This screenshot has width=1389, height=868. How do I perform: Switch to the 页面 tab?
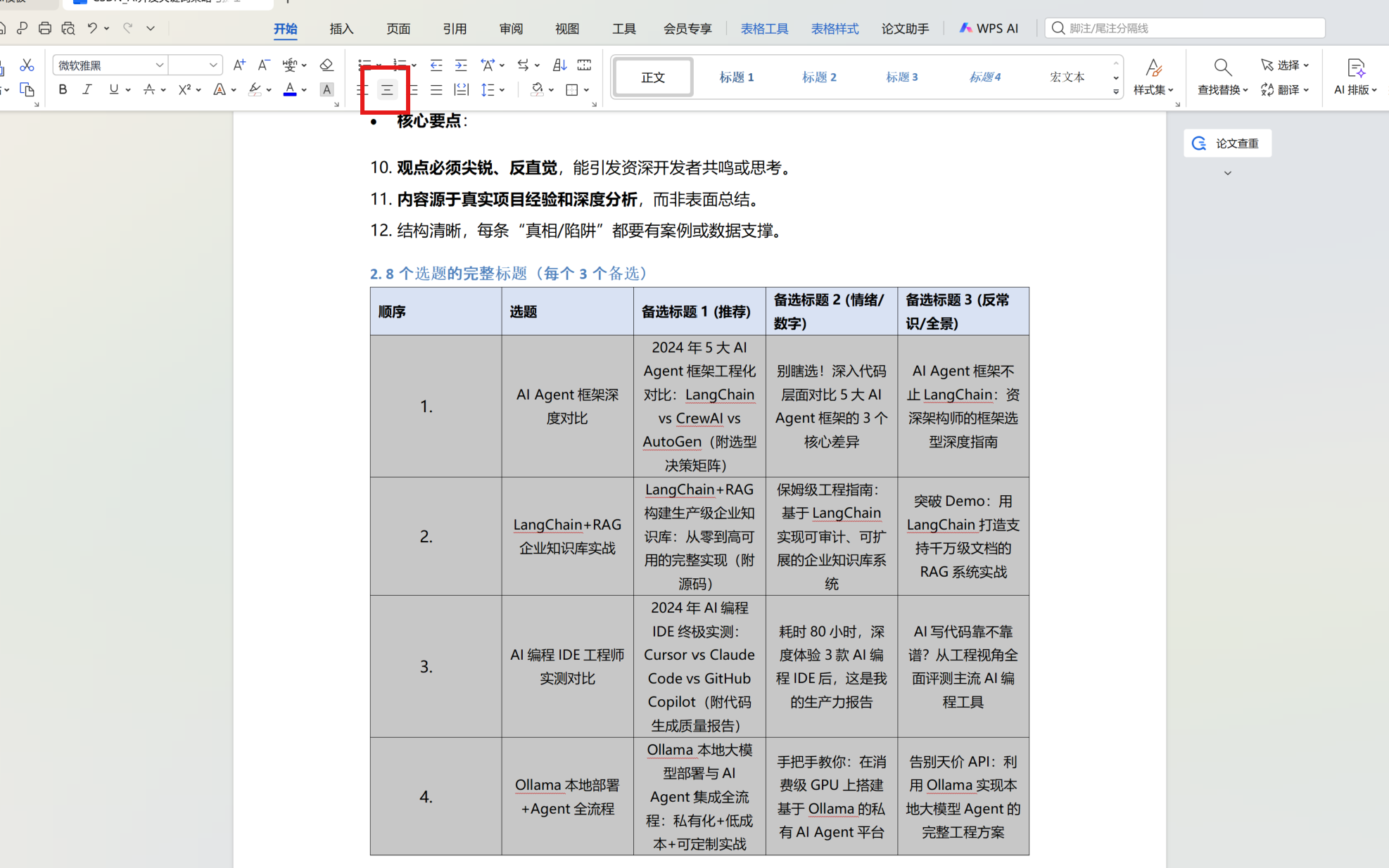click(x=398, y=29)
